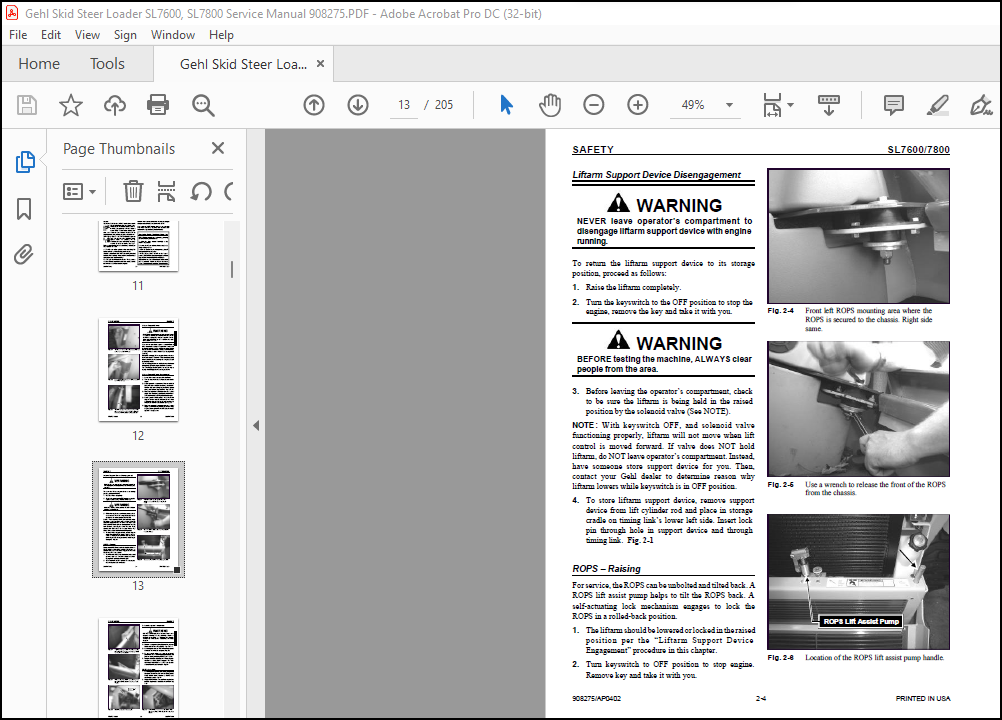The height and width of the screenshot is (720, 1002).
Task: Open zoom level dropdown arrow
Action: click(x=729, y=105)
